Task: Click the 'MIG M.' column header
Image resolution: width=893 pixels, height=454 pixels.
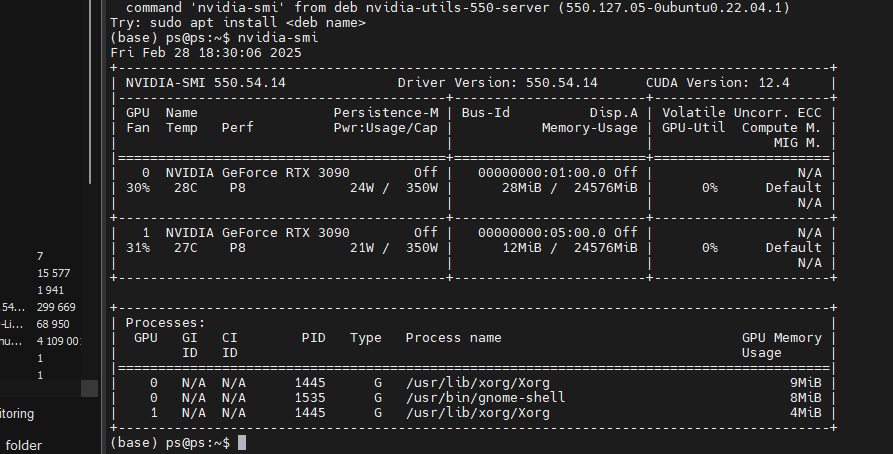Action: (797, 143)
